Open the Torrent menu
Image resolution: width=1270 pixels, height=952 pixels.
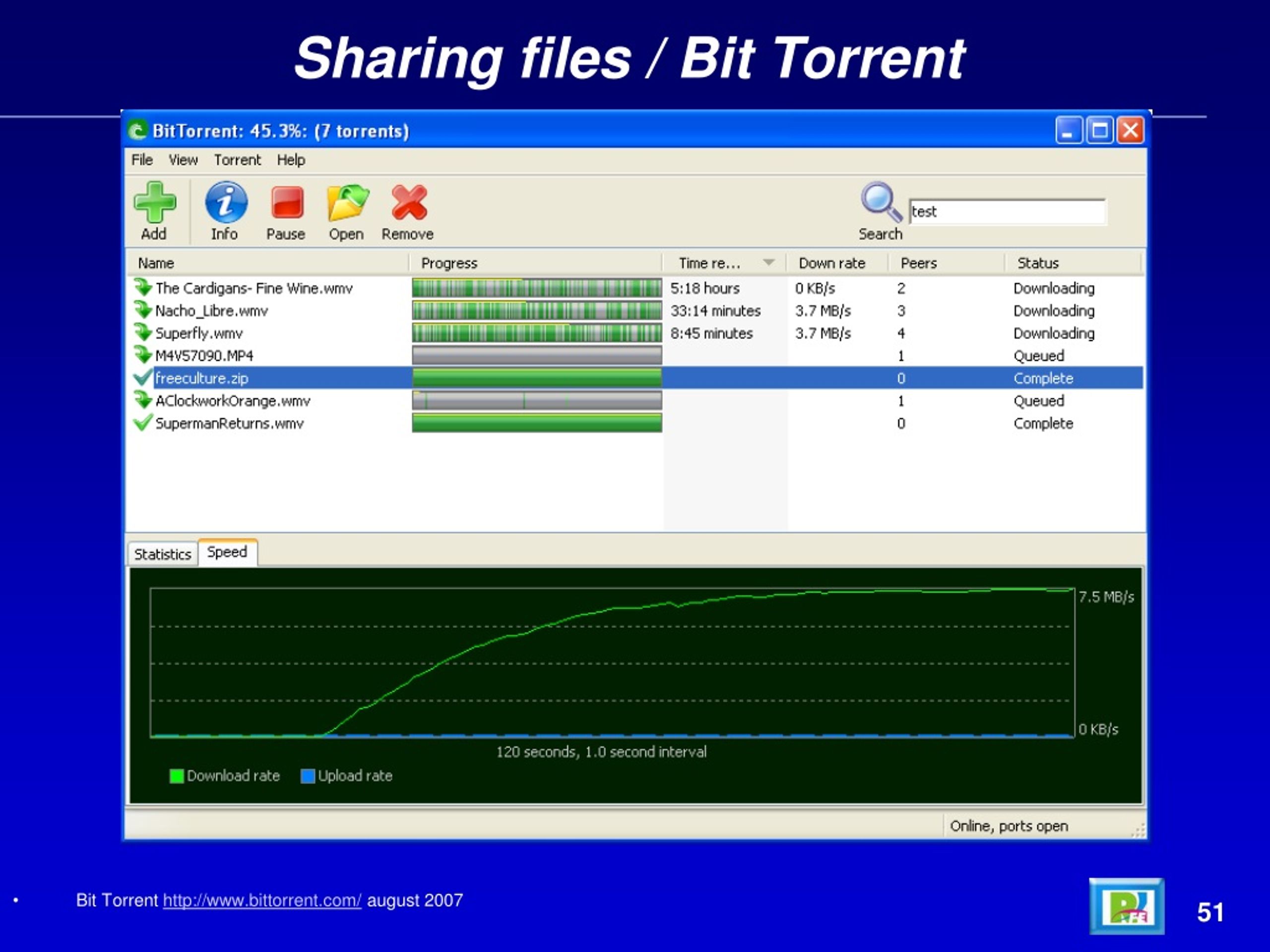pos(237,160)
